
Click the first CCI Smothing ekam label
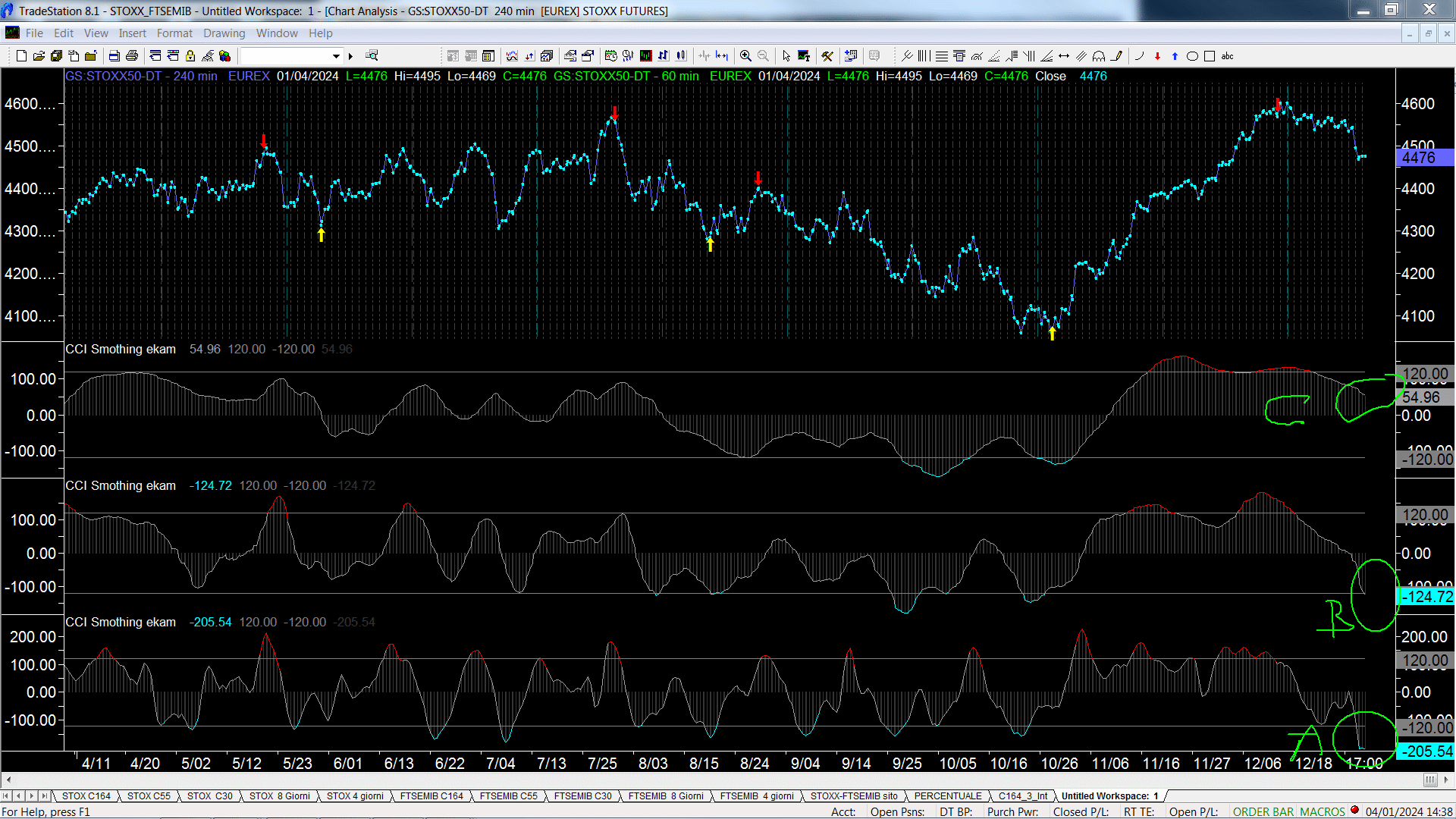(x=121, y=349)
